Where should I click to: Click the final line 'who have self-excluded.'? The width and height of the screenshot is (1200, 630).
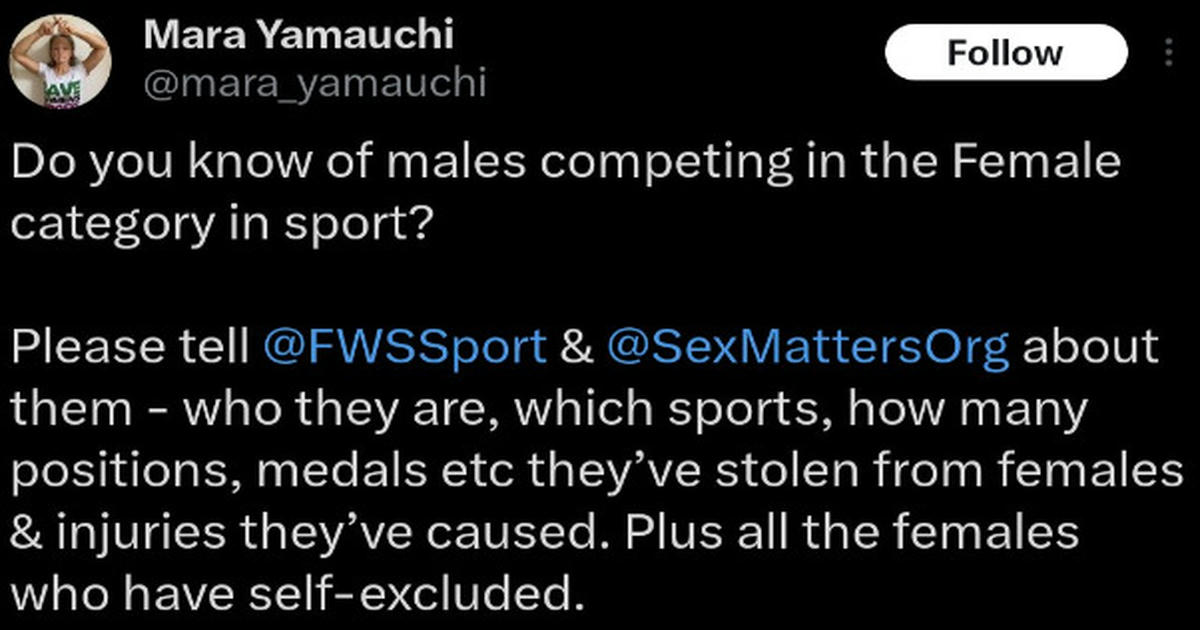296,594
